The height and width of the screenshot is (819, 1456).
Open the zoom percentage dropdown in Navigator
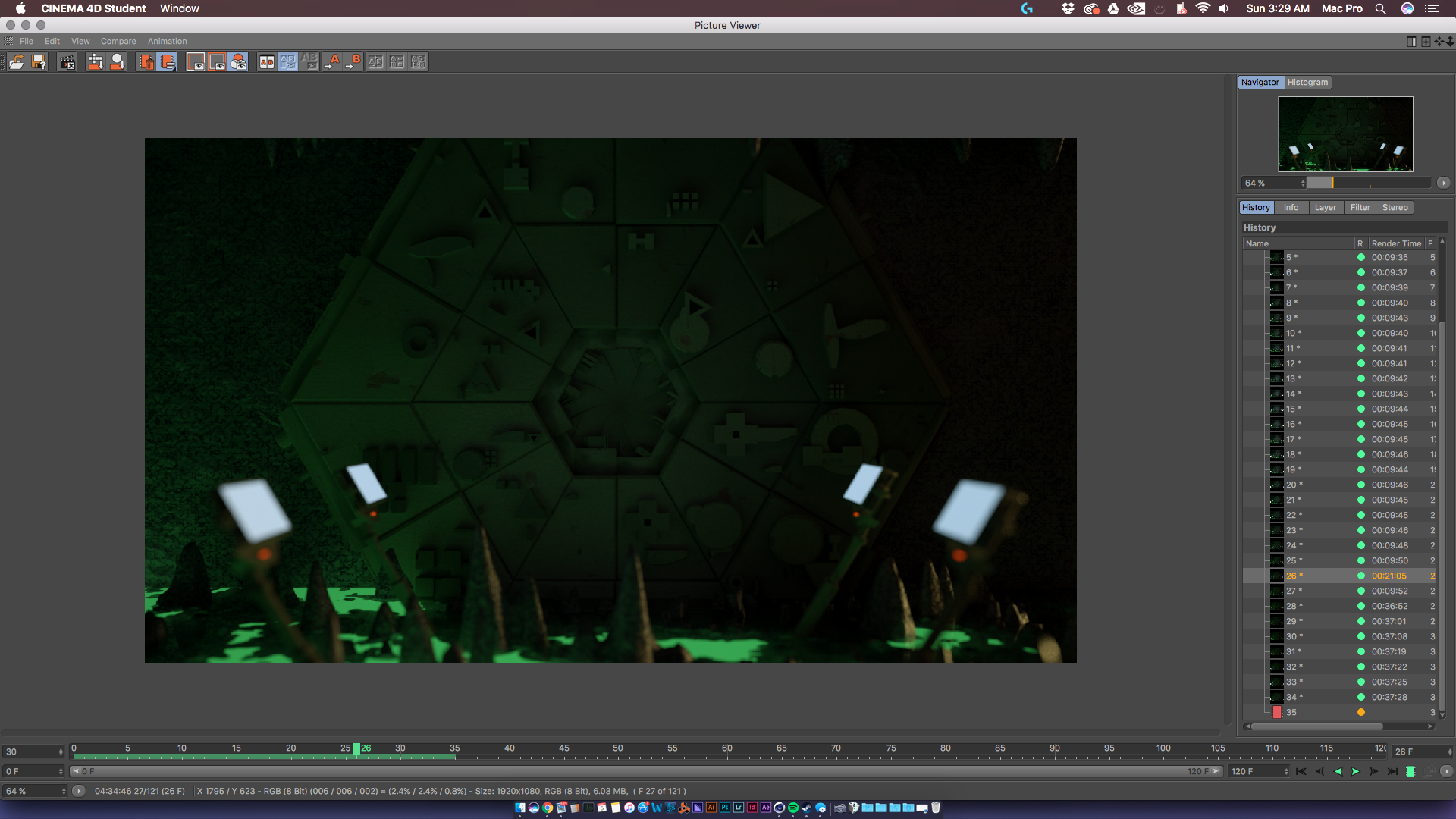pos(1303,183)
